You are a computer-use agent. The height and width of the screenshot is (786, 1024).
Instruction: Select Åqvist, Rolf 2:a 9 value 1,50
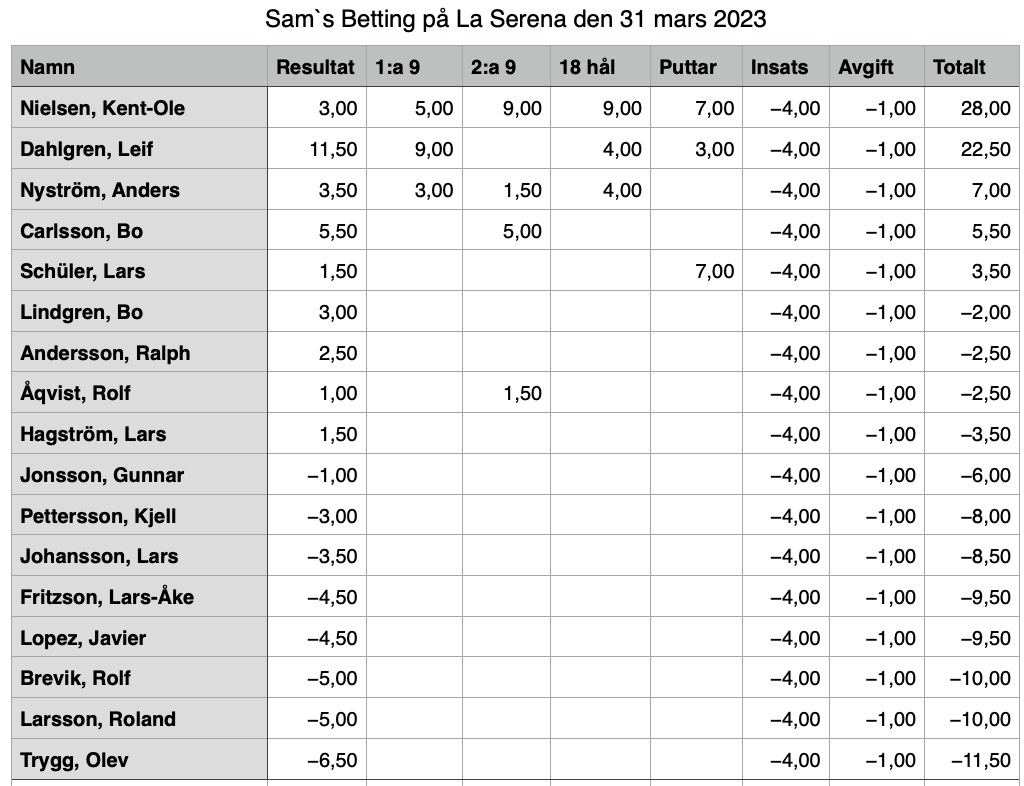pyautogui.click(x=507, y=393)
